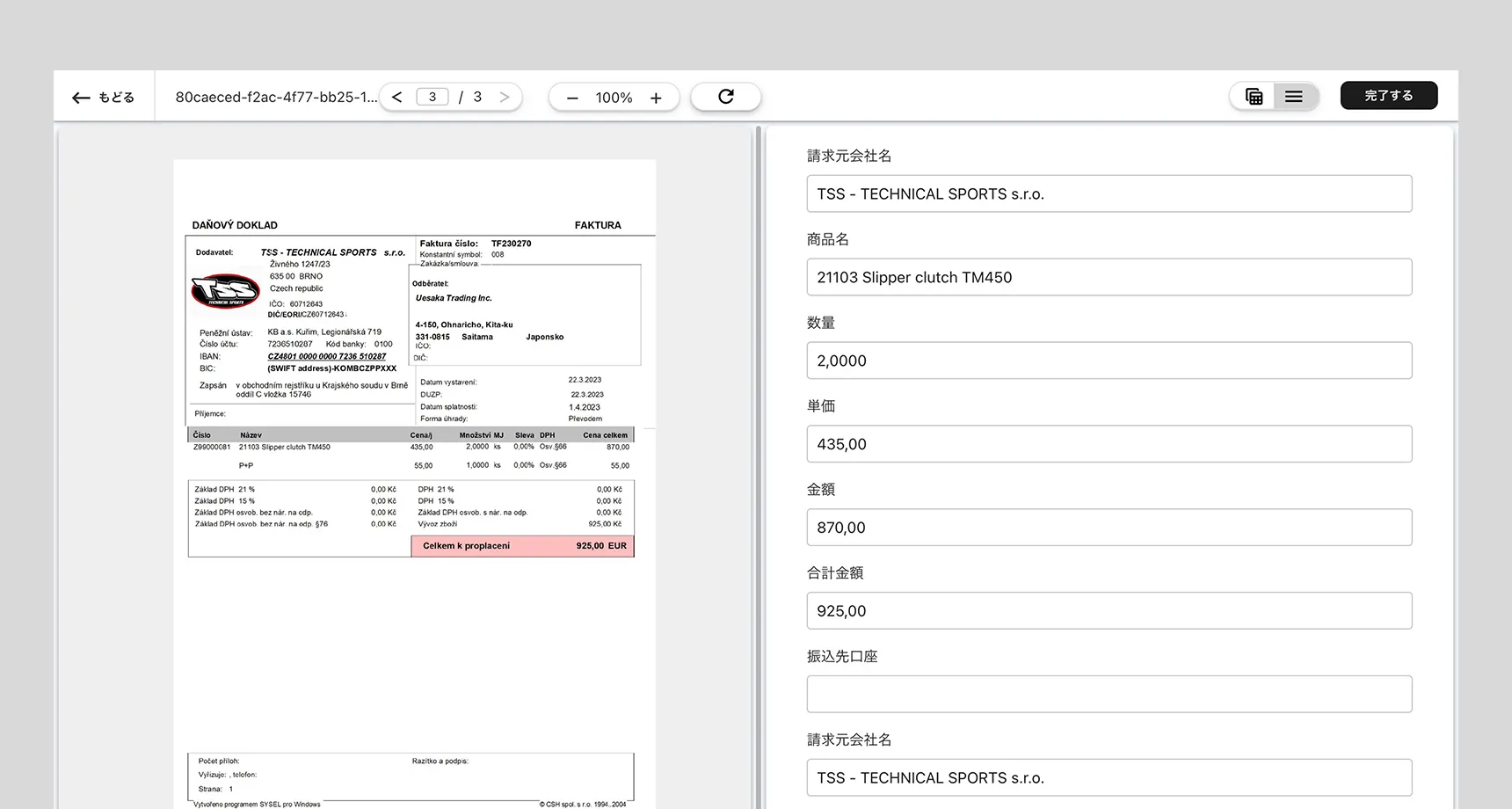Screen dimensions: 1512x809
Task: Go to next page arrow
Action: 505,98
